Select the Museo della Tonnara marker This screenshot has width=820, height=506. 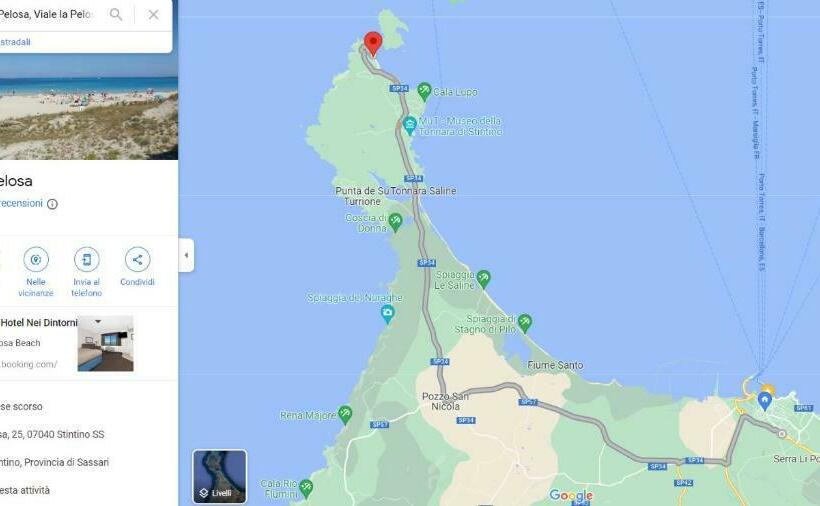coord(409,126)
